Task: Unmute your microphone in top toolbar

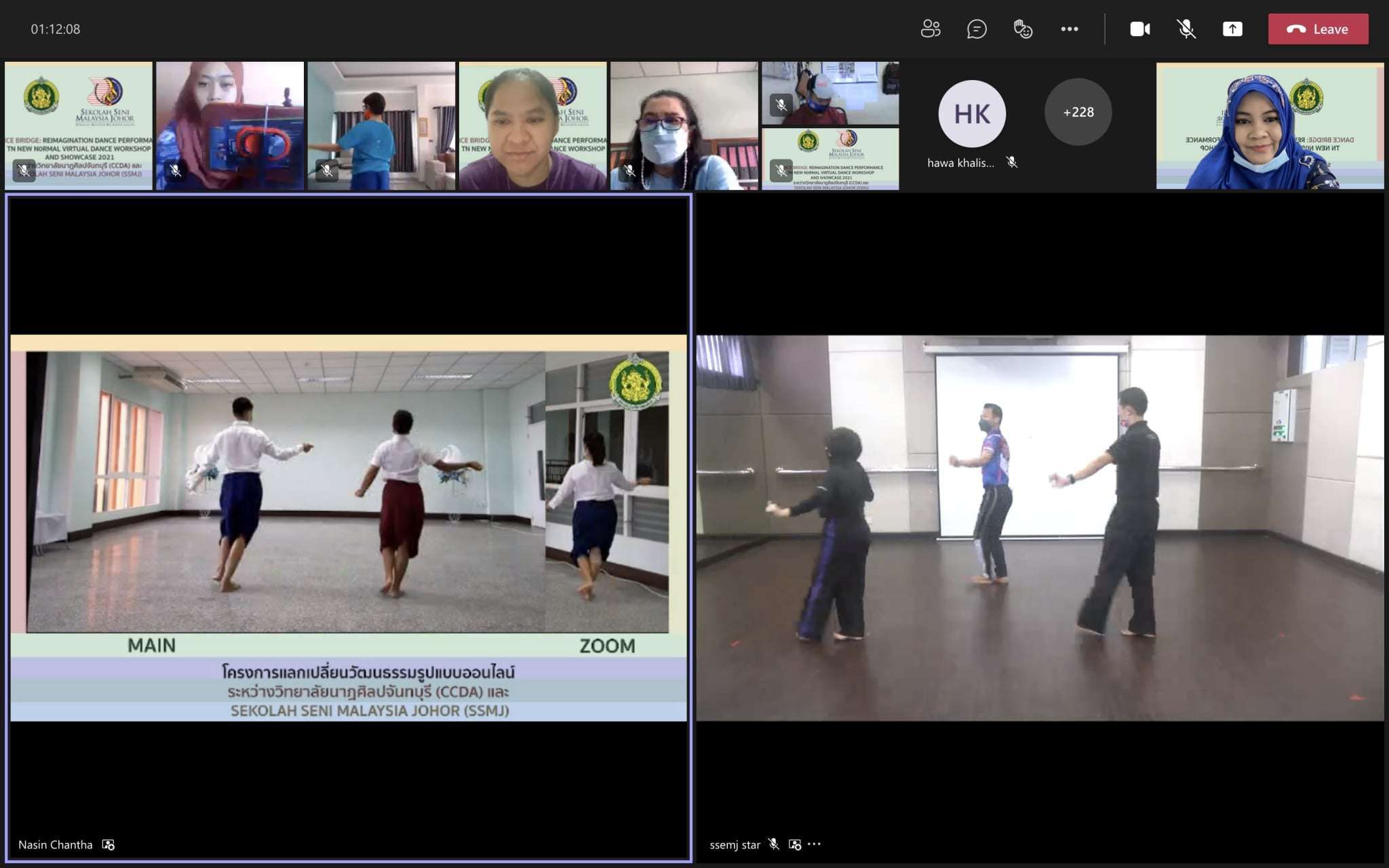Action: (x=1186, y=29)
